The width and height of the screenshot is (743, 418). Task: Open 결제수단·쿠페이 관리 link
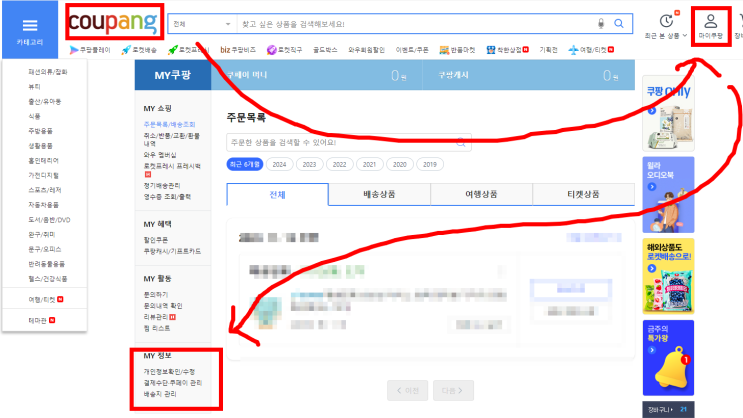click(173, 382)
